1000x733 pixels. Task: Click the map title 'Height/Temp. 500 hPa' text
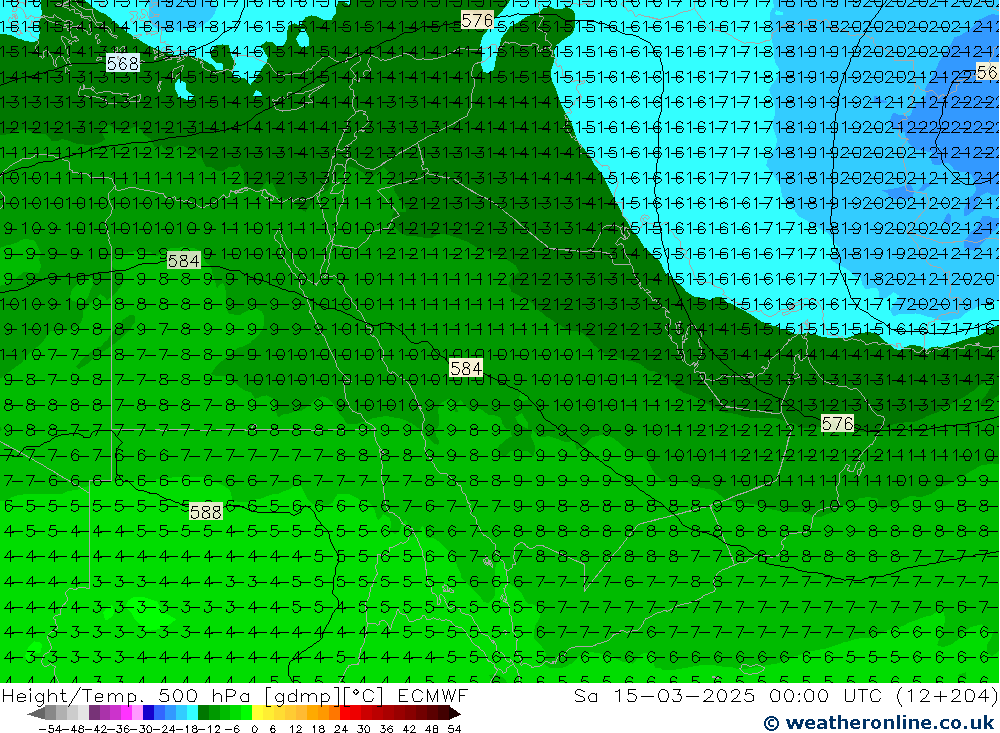[126, 695]
